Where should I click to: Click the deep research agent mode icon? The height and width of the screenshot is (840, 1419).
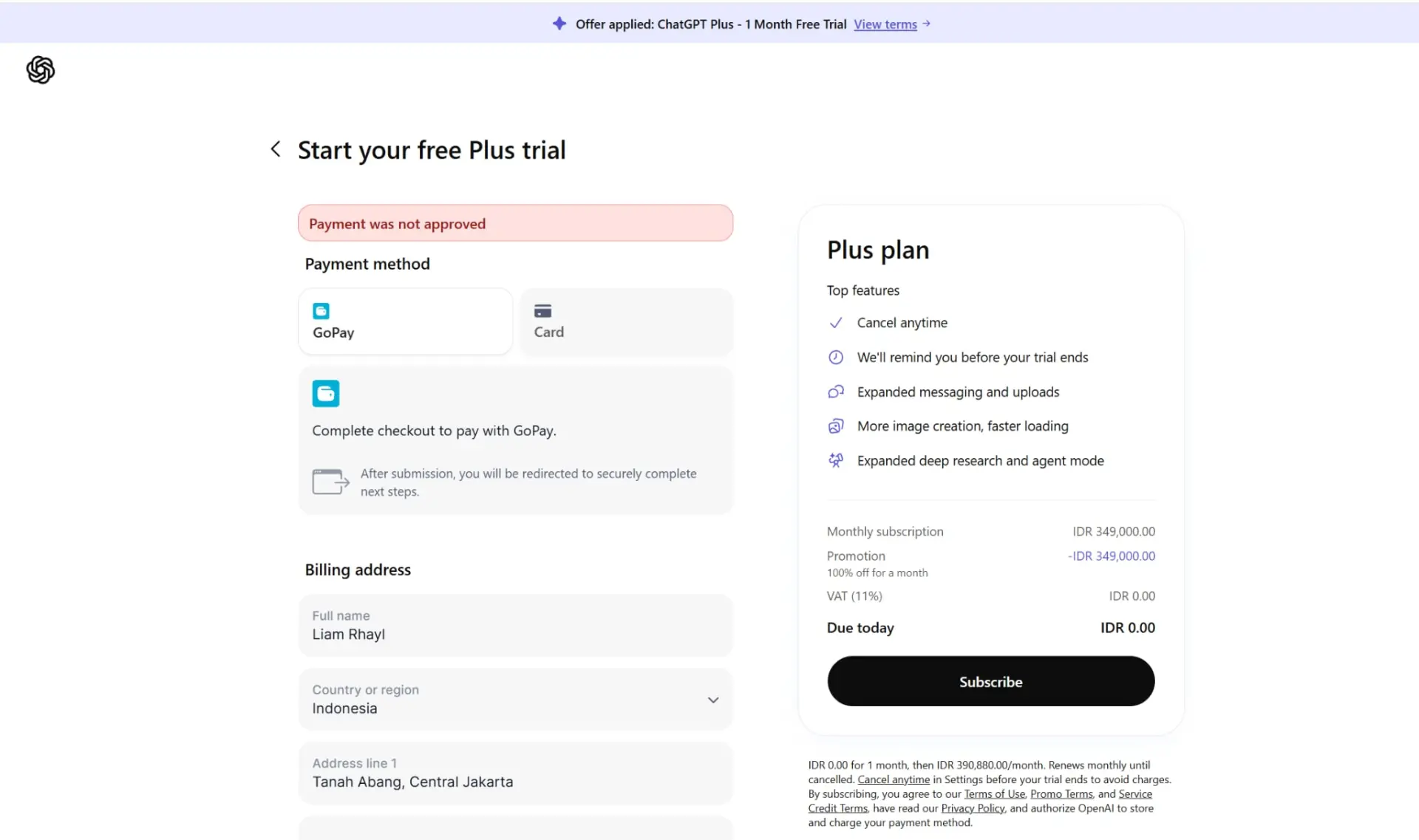(836, 460)
